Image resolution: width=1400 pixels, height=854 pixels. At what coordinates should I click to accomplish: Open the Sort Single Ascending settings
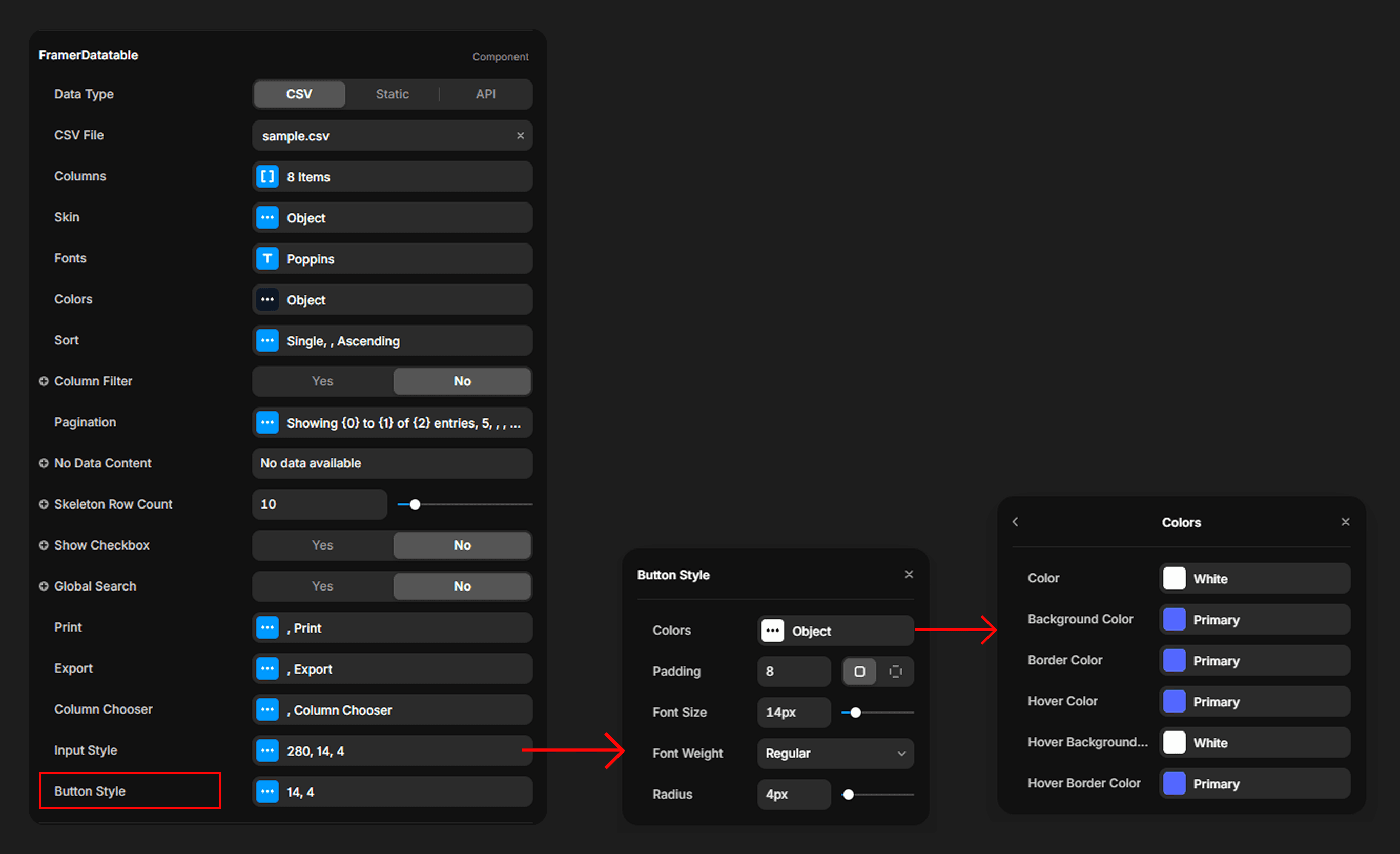coord(392,341)
